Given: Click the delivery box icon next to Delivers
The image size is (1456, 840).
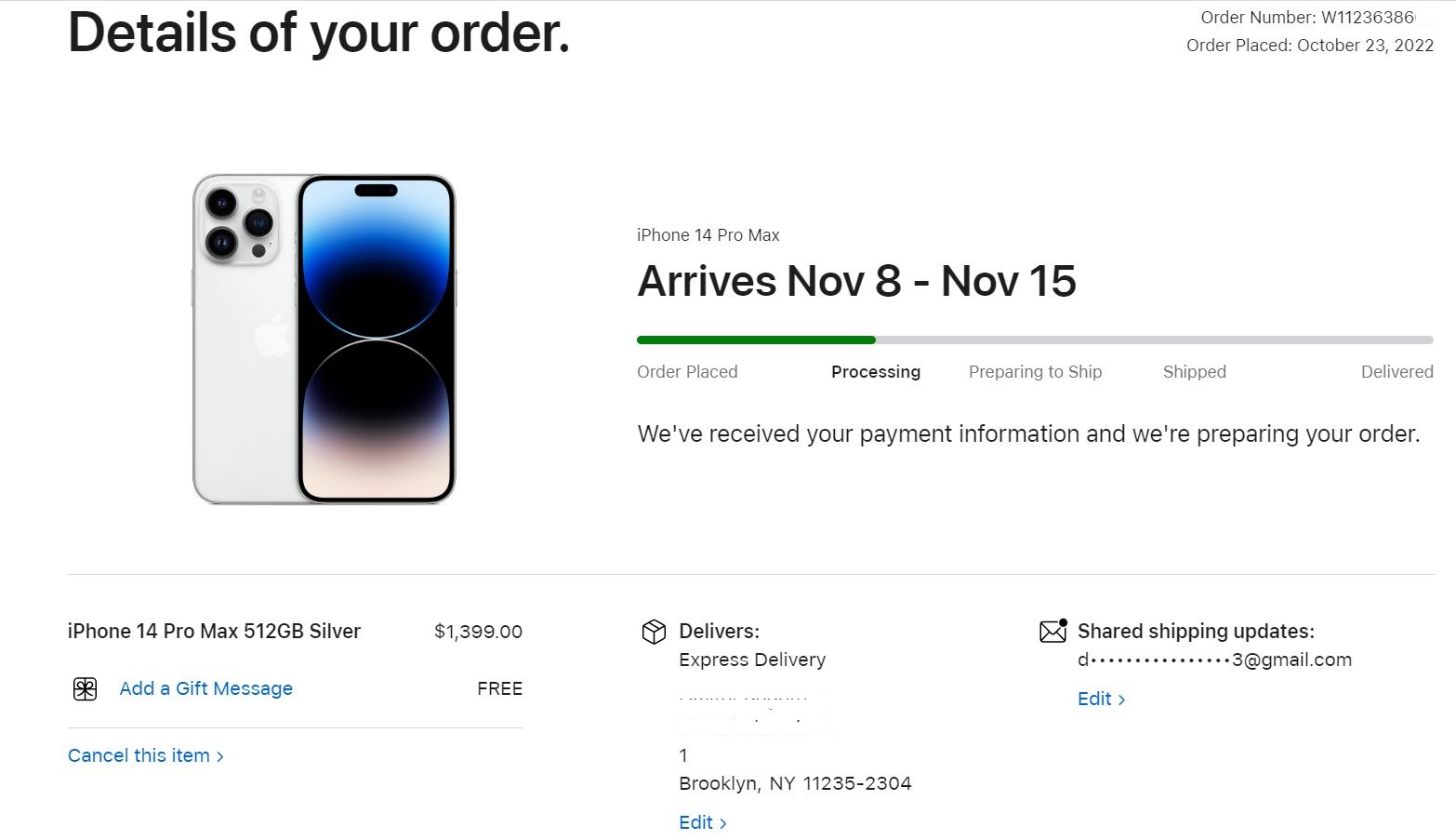Looking at the screenshot, I should click(654, 632).
